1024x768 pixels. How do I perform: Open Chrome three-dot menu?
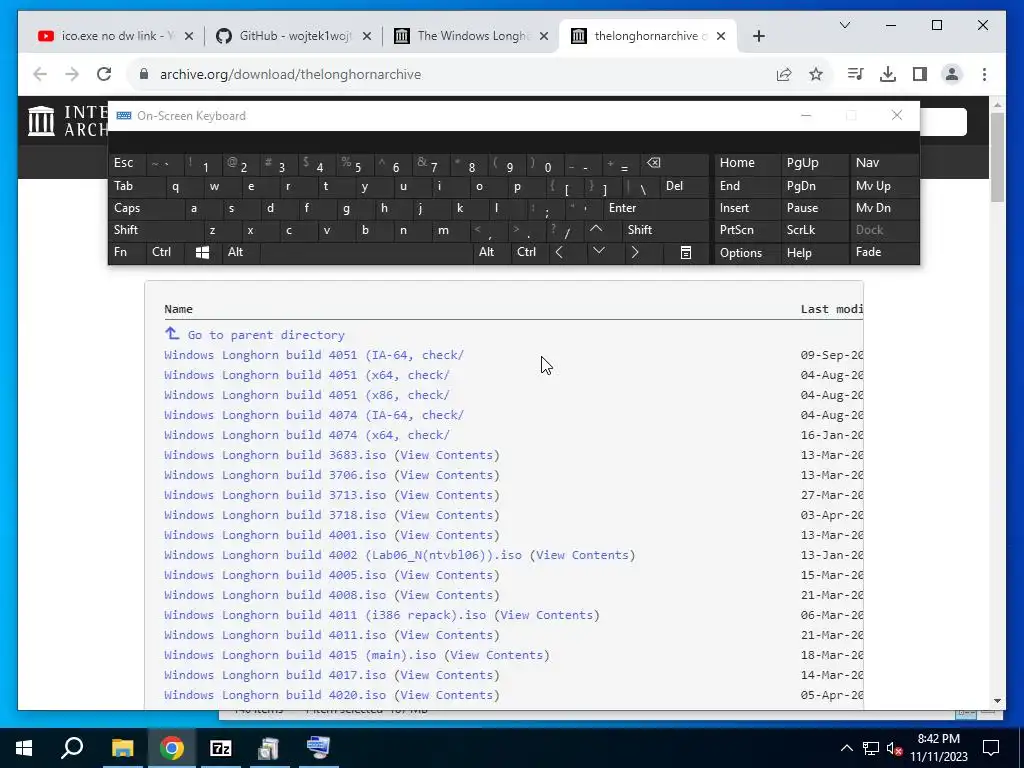pos(984,74)
